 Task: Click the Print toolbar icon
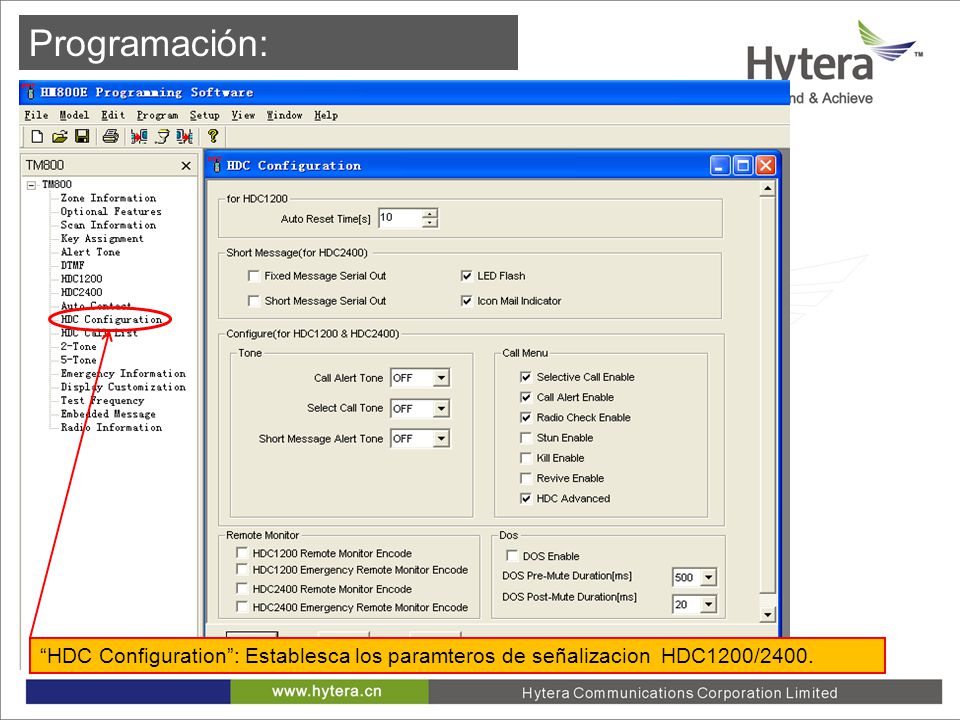coord(110,137)
